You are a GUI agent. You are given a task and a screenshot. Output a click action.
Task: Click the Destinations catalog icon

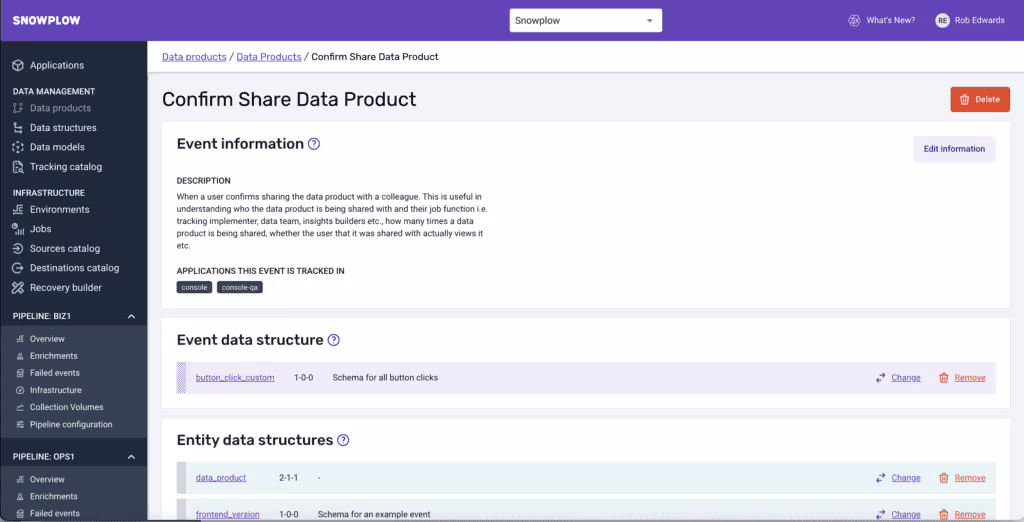pyautogui.click(x=18, y=268)
